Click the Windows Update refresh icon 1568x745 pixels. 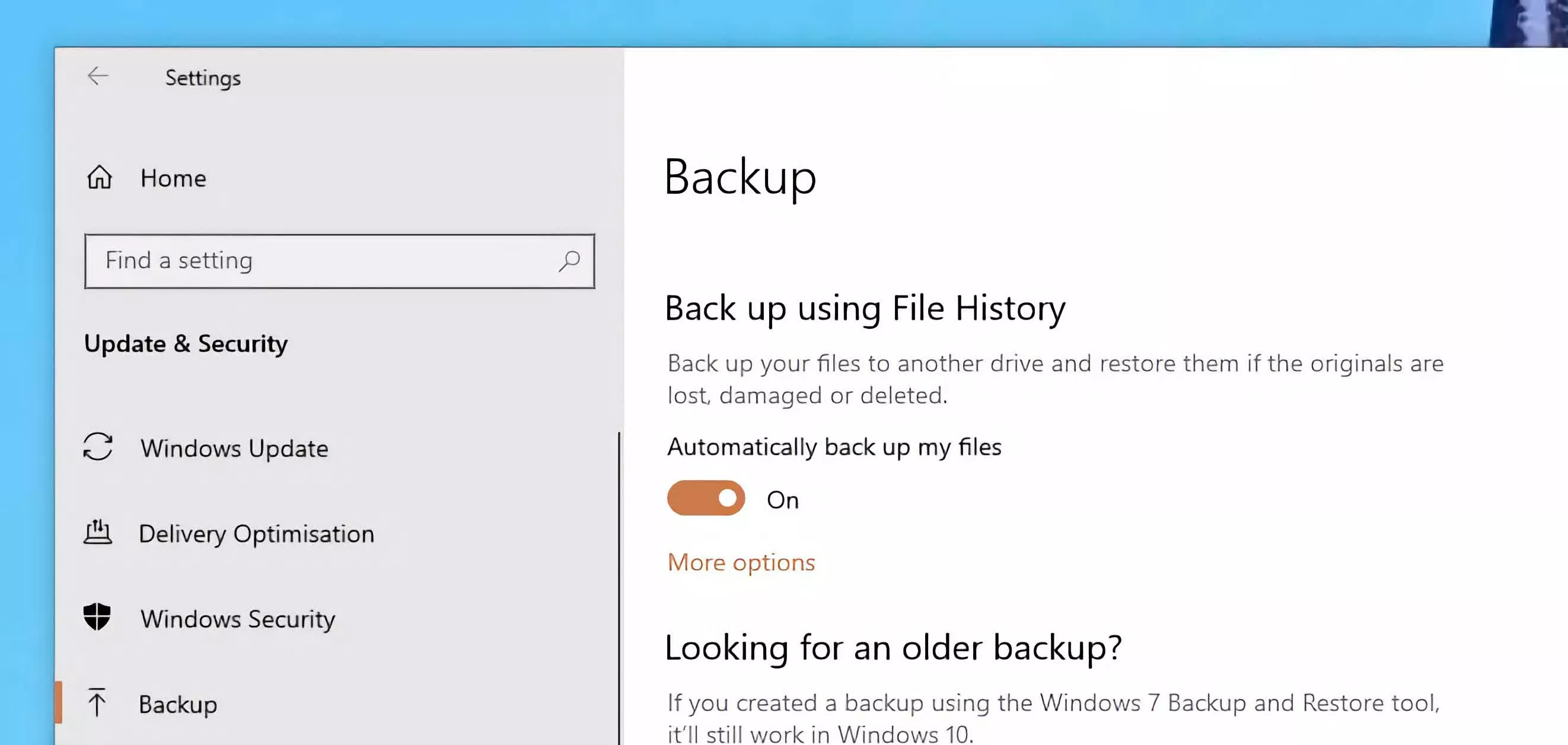point(97,447)
